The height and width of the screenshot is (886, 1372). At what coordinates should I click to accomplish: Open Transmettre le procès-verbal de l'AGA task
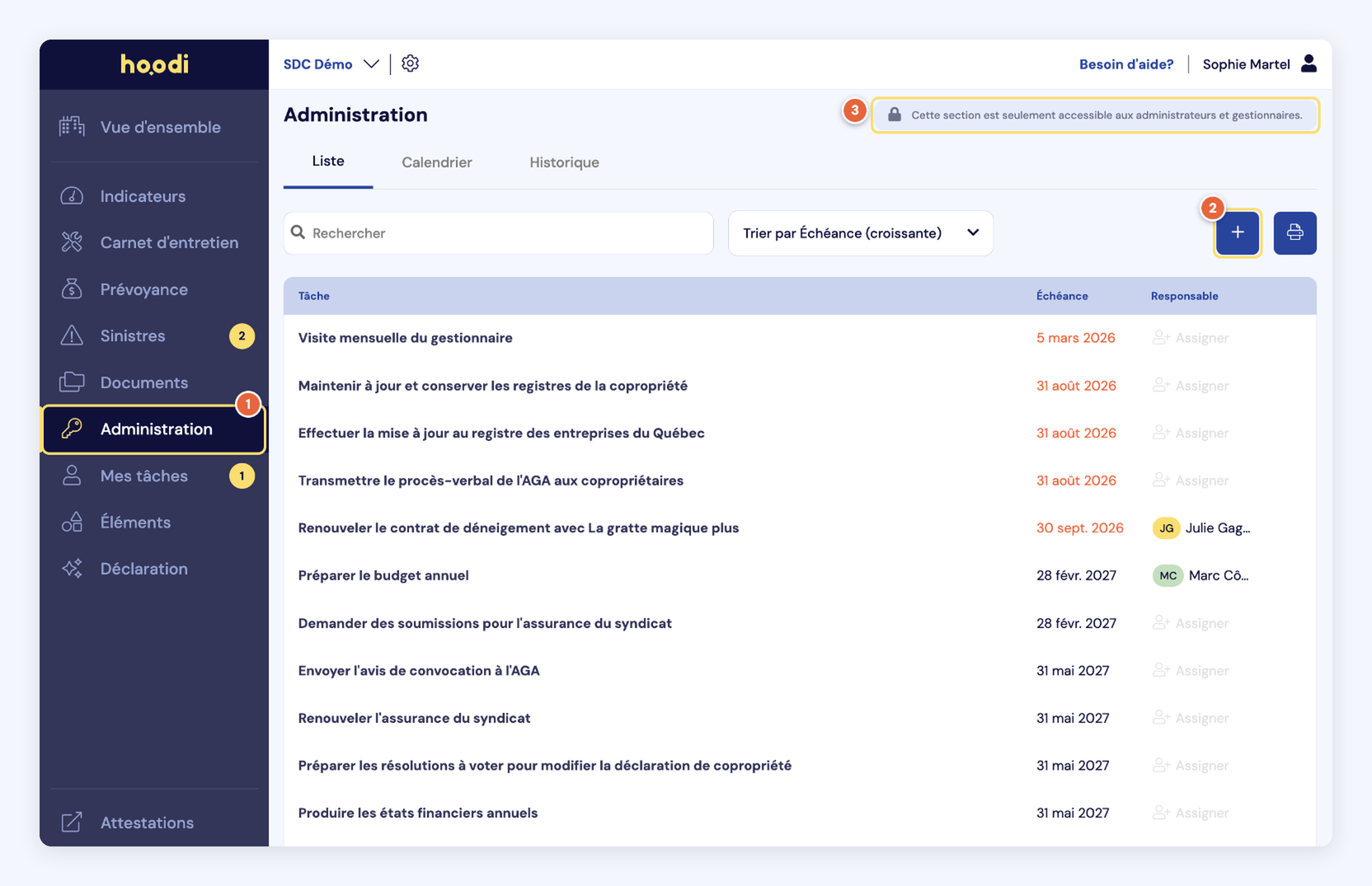[491, 481]
